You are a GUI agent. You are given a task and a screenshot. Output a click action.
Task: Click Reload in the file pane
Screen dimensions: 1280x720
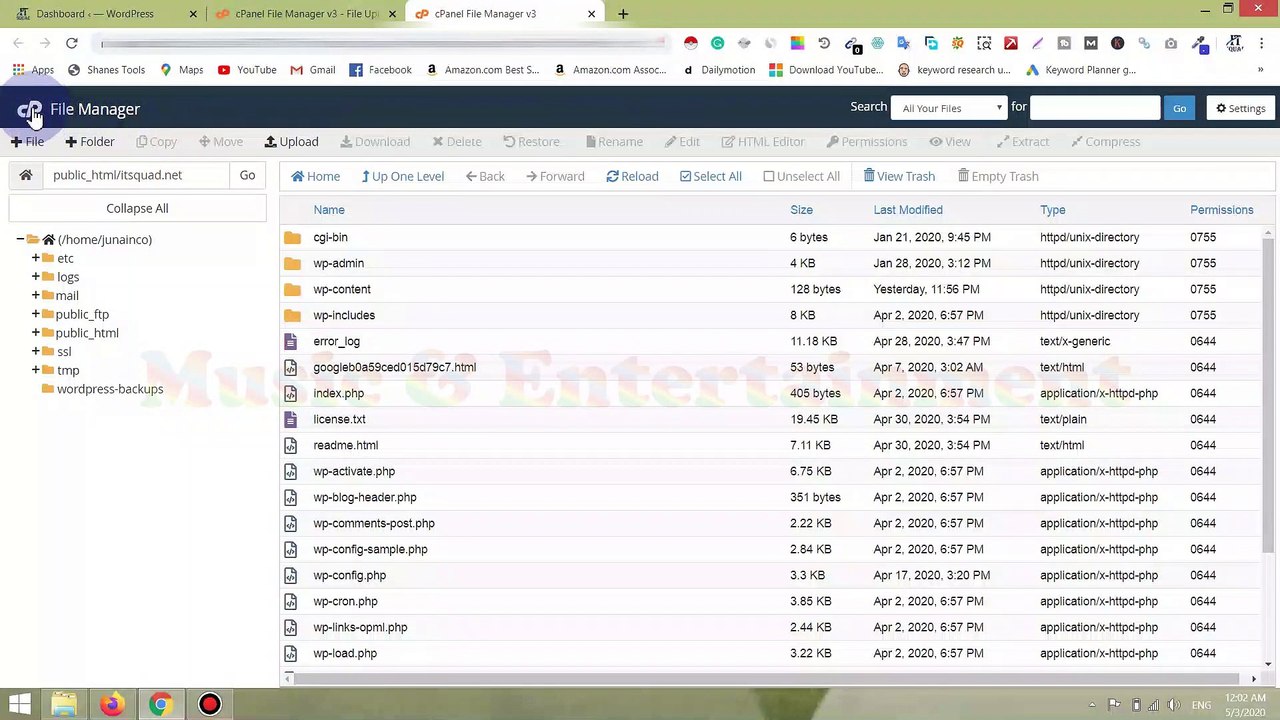[x=632, y=176]
